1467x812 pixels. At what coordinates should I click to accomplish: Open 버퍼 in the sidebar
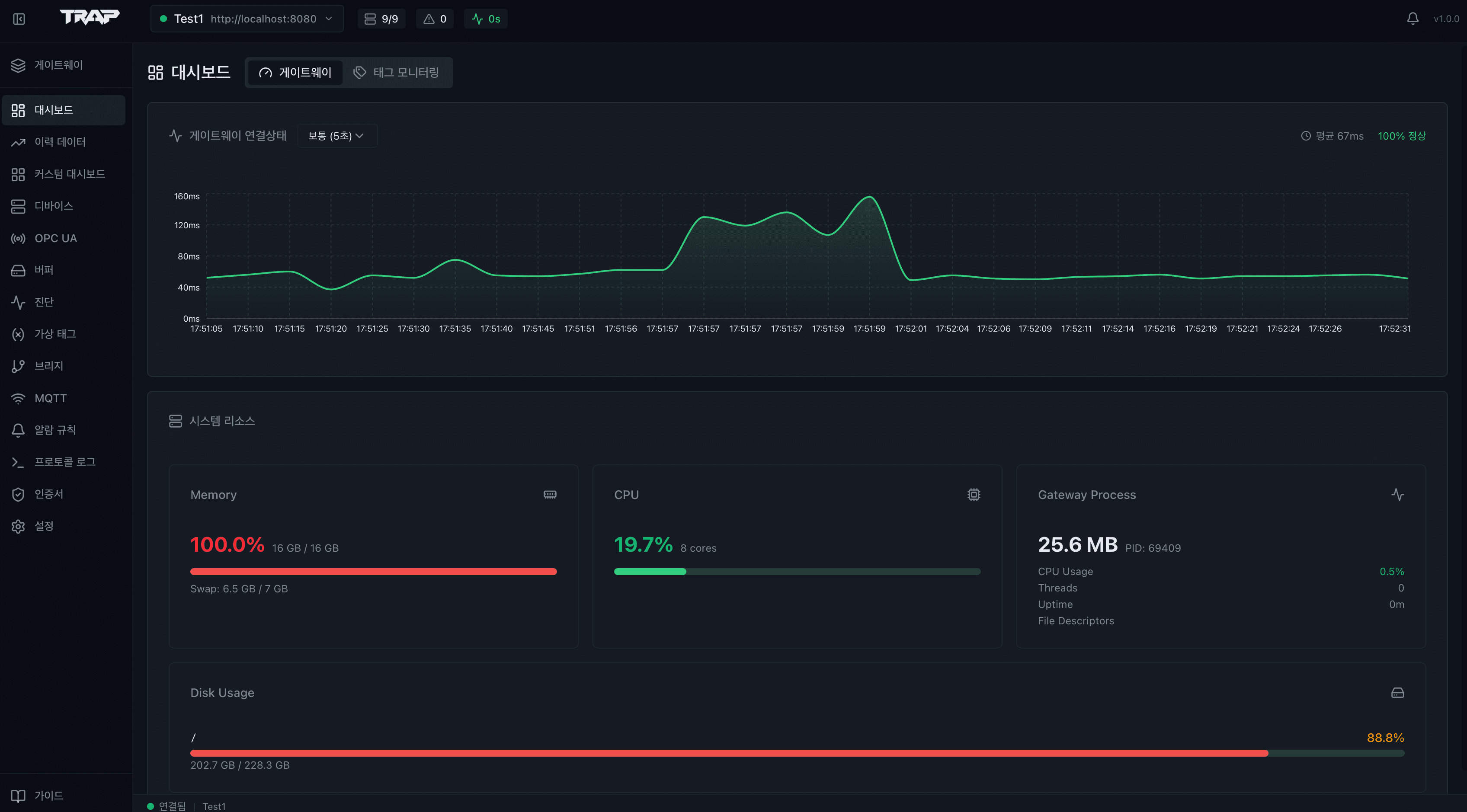coord(64,270)
